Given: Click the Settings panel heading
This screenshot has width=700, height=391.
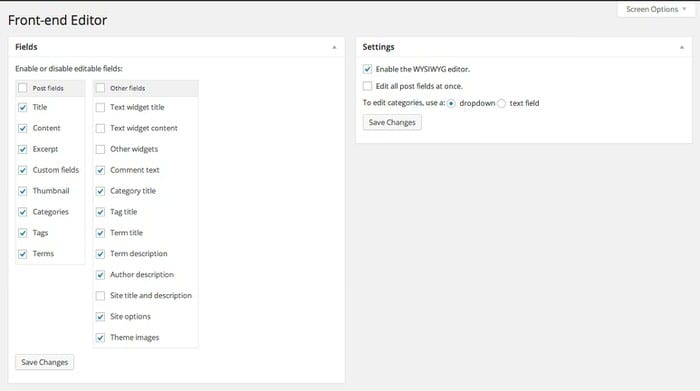Looking at the screenshot, I should [x=379, y=47].
